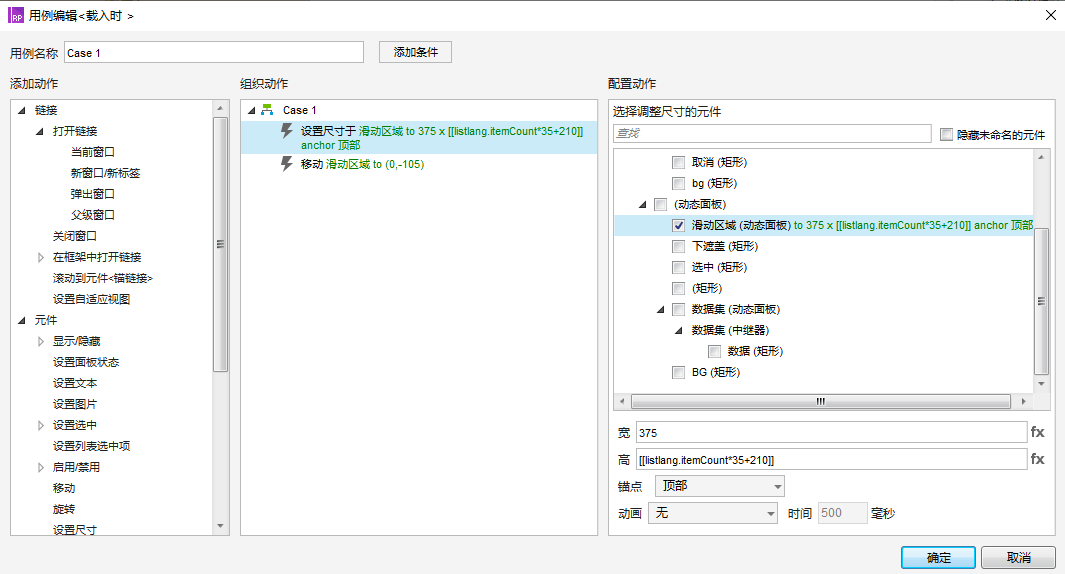Image resolution: width=1065 pixels, height=574 pixels.
Task: Click the 添加条件 button
Action: click(416, 52)
